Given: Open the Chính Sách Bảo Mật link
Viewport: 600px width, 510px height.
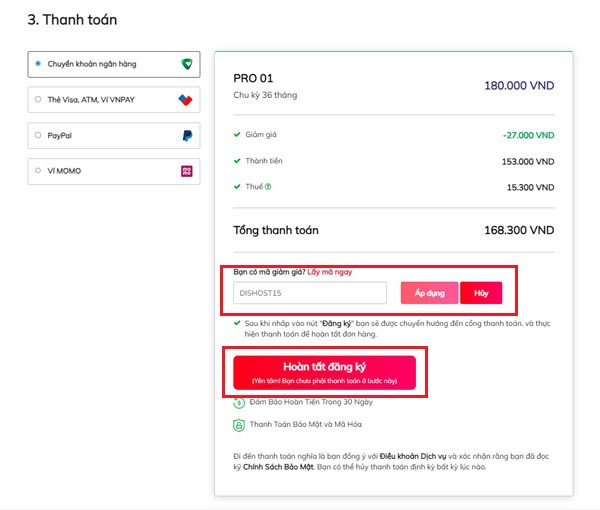Looking at the screenshot, I should [x=278, y=467].
